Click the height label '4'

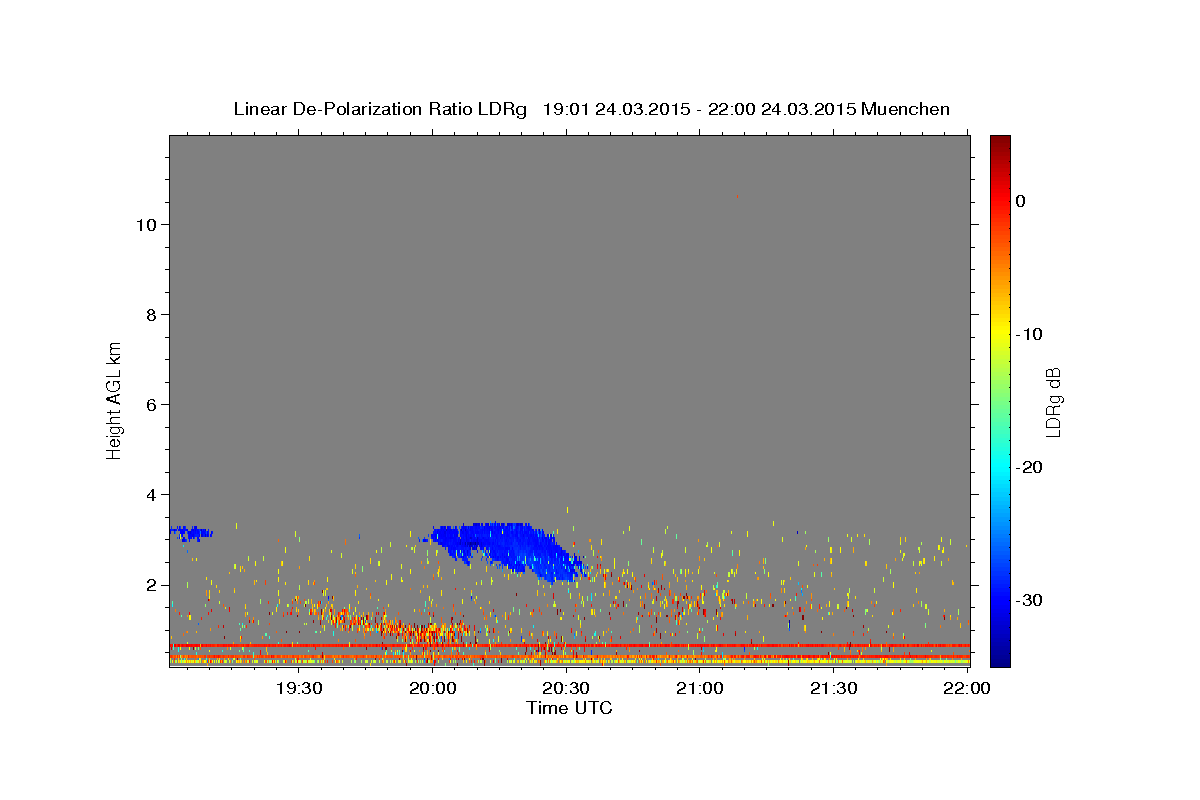tap(150, 494)
